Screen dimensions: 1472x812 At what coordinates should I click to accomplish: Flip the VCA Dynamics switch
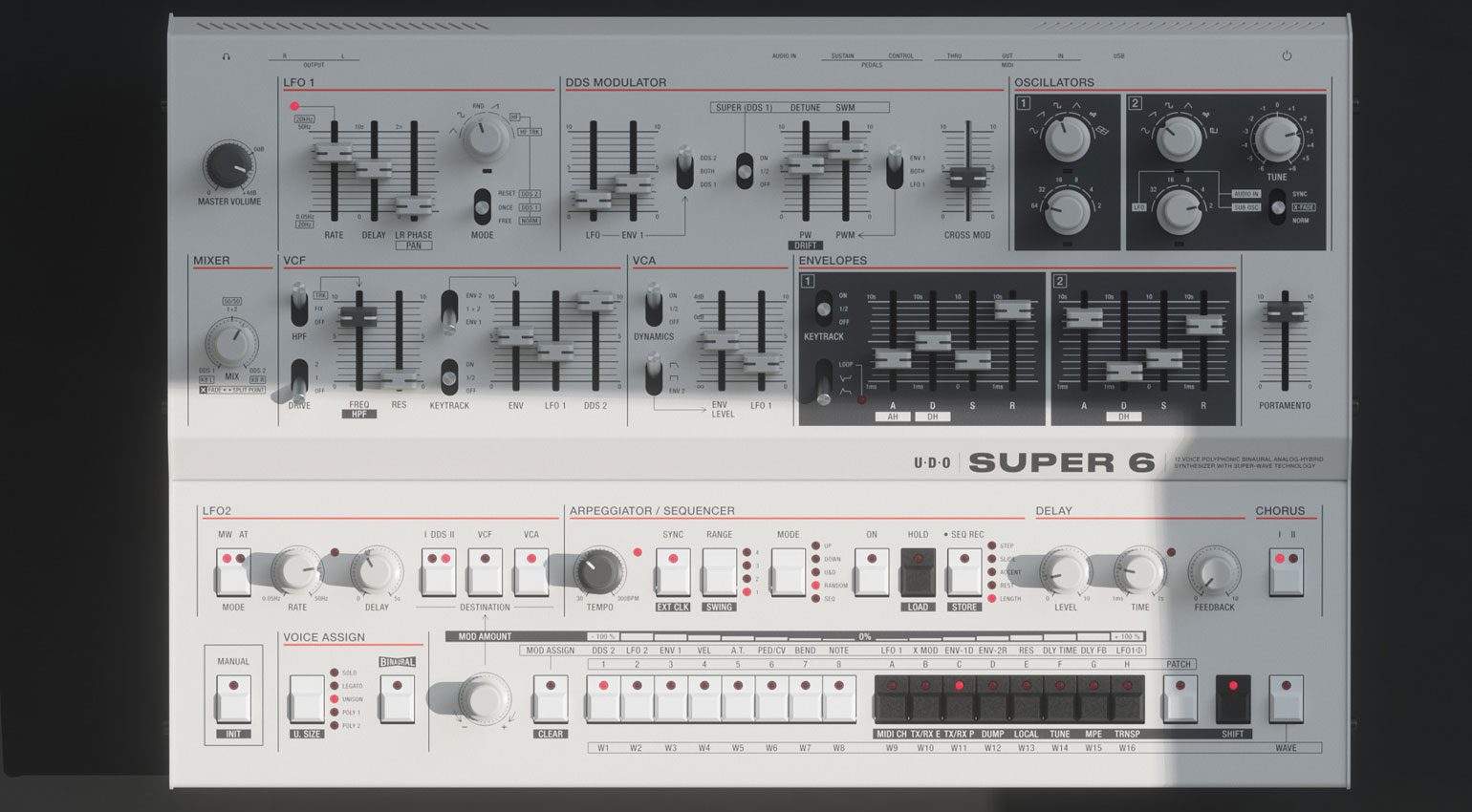click(654, 306)
